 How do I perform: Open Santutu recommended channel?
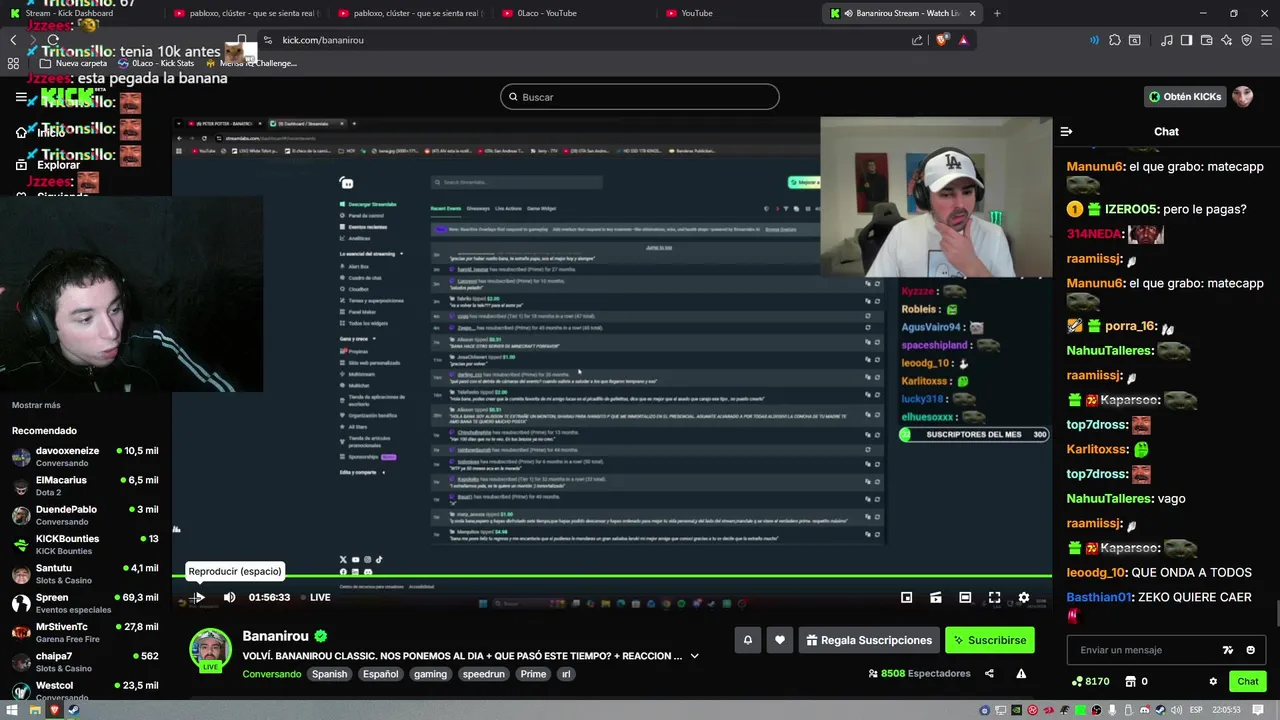tap(85, 574)
